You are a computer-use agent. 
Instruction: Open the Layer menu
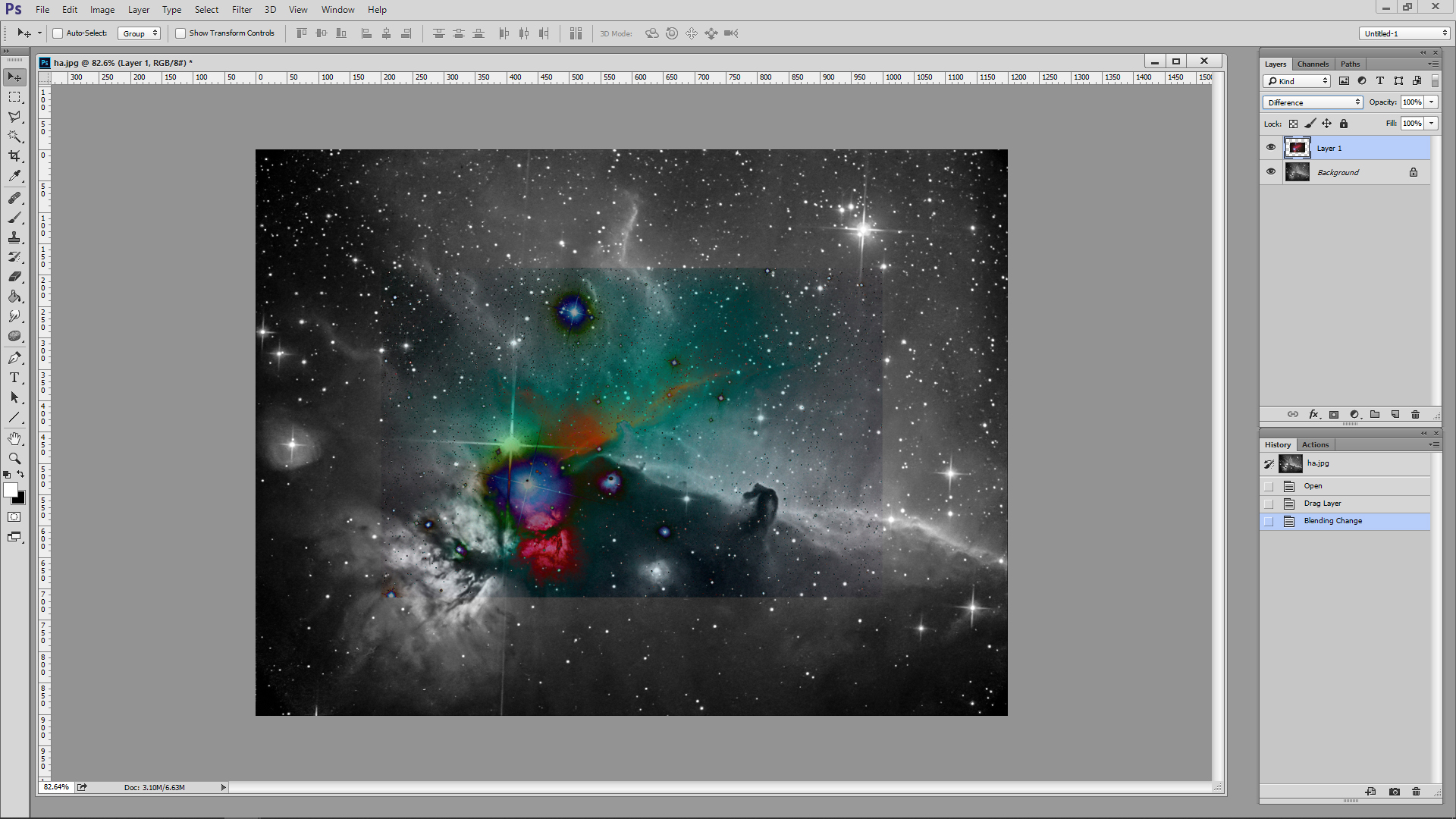[139, 10]
